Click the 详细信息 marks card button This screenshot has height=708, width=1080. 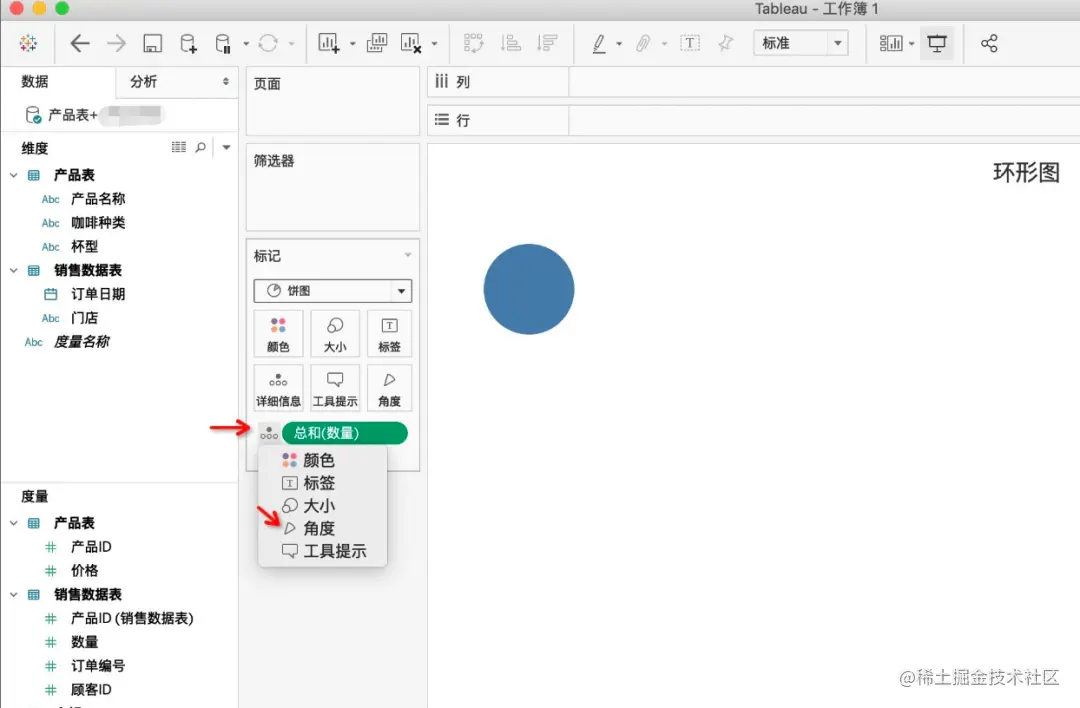pos(278,388)
